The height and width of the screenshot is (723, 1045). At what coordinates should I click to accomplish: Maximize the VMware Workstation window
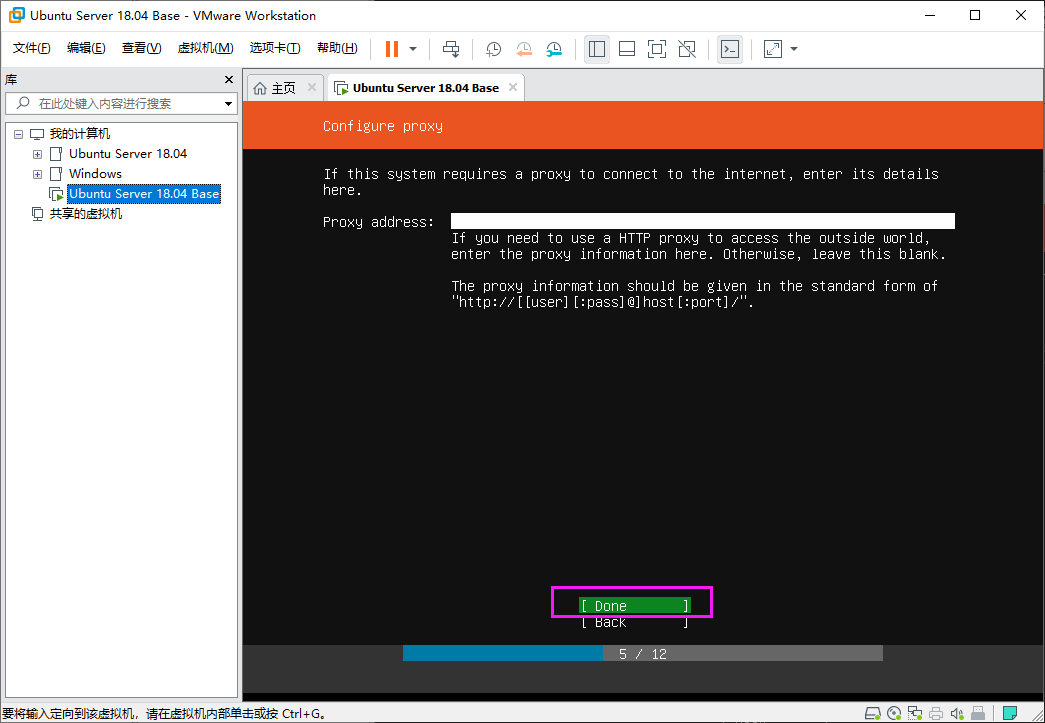pyautogui.click(x=975, y=15)
